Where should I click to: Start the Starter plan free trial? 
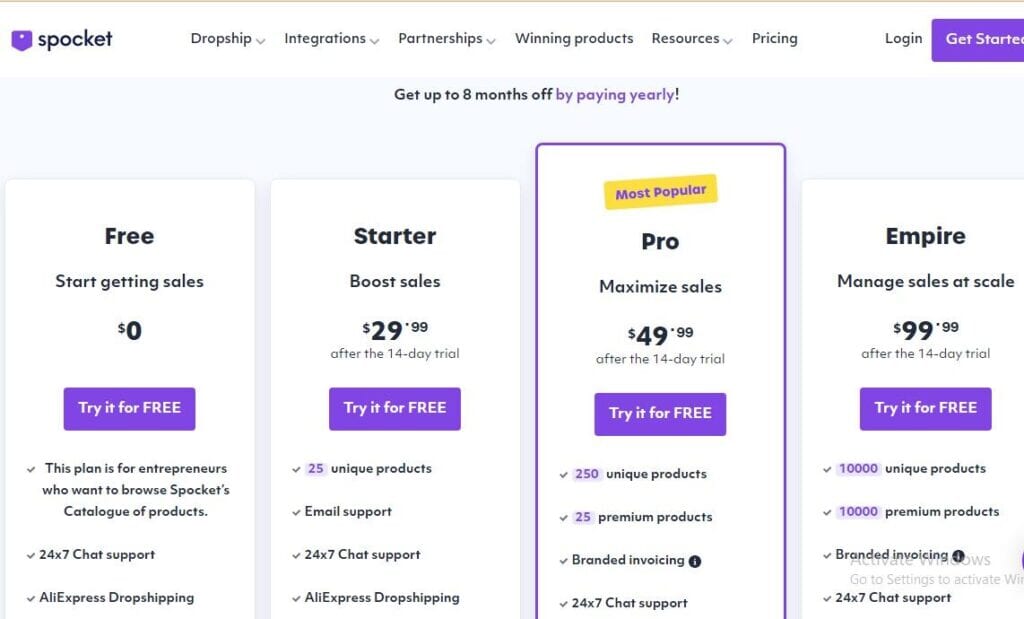pos(394,409)
